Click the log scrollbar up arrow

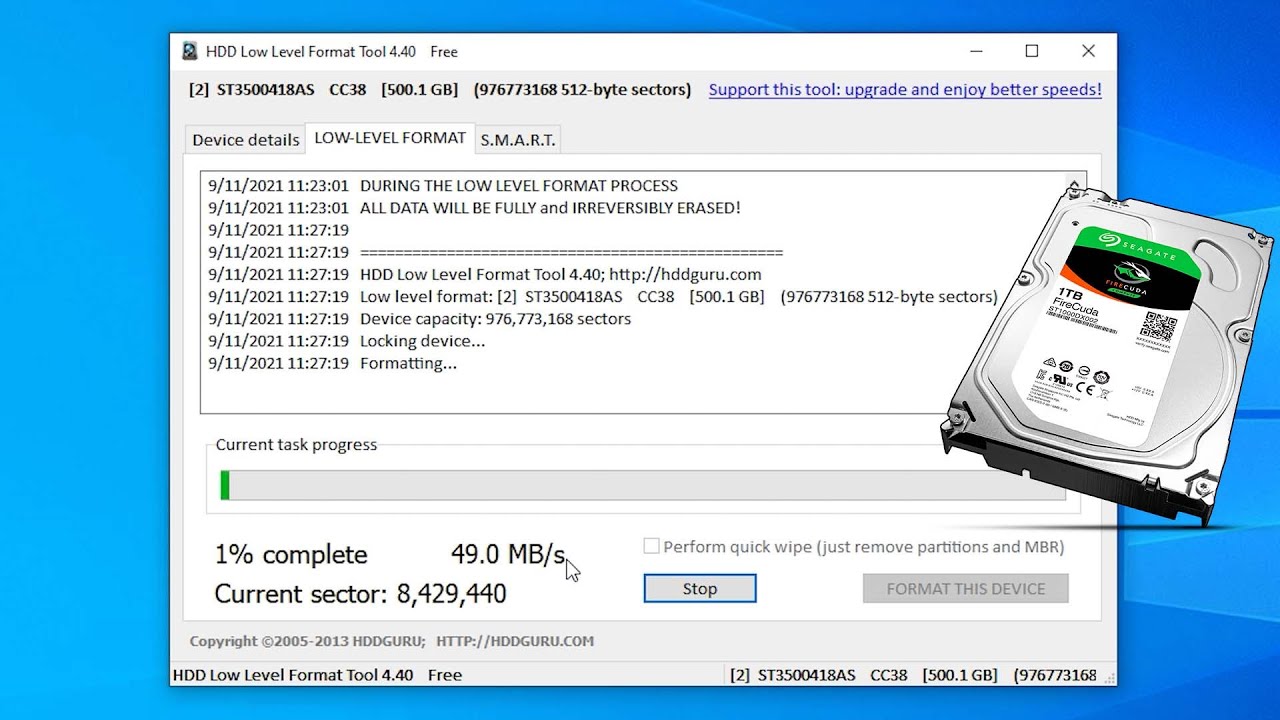pyautogui.click(x=1074, y=186)
